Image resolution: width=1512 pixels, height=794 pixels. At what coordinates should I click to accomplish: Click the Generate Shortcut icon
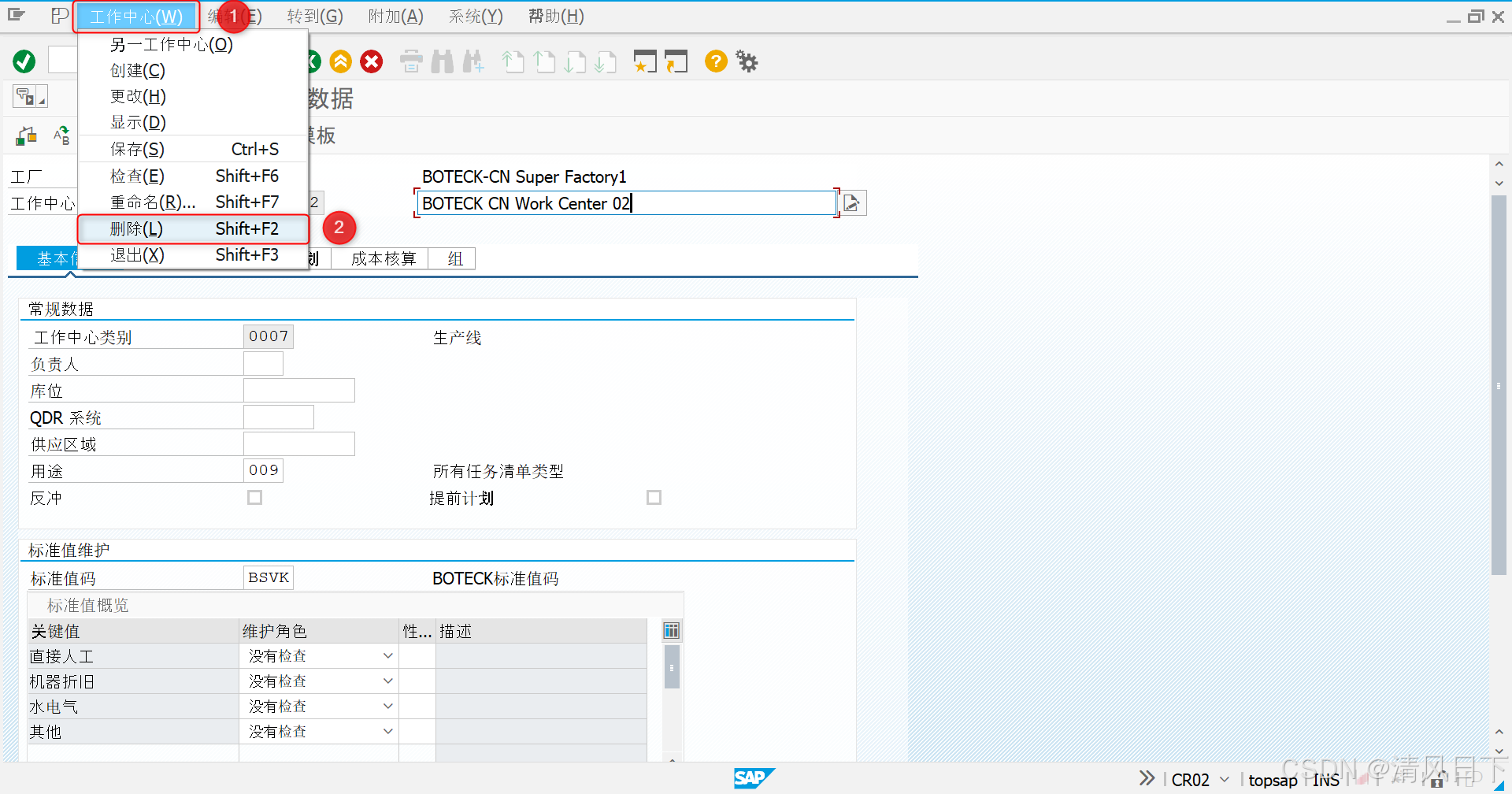pos(676,61)
